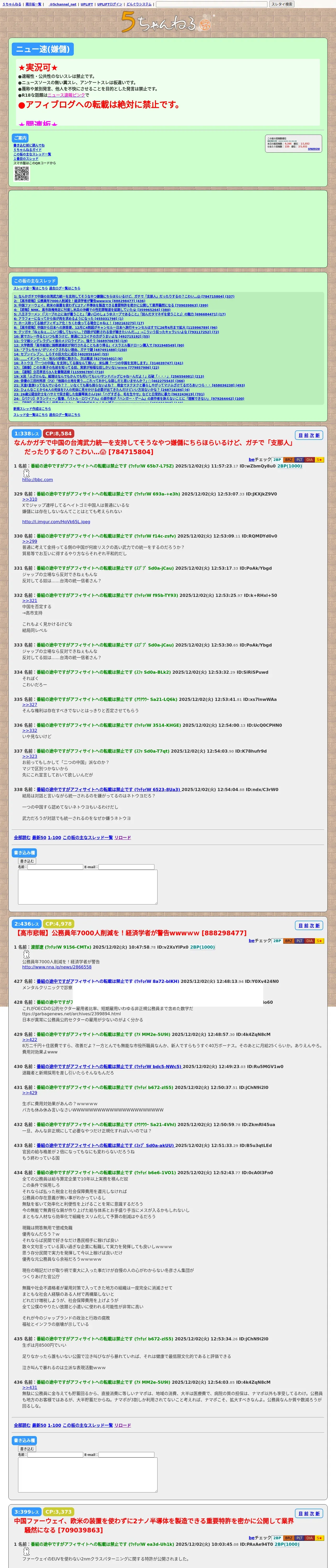This screenshot has width=336, height=1568.
Task: Open thread list item 1 about 台湾武力統一
Action: (x=124, y=296)
